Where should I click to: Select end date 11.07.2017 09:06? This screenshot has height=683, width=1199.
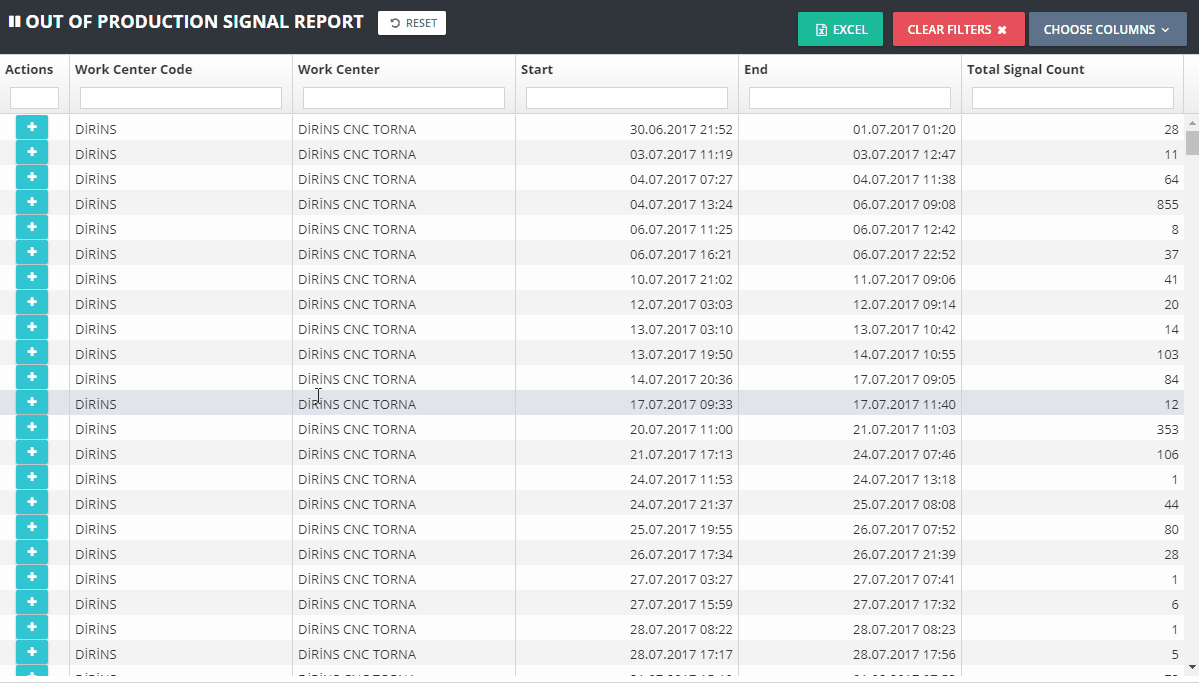(x=904, y=279)
